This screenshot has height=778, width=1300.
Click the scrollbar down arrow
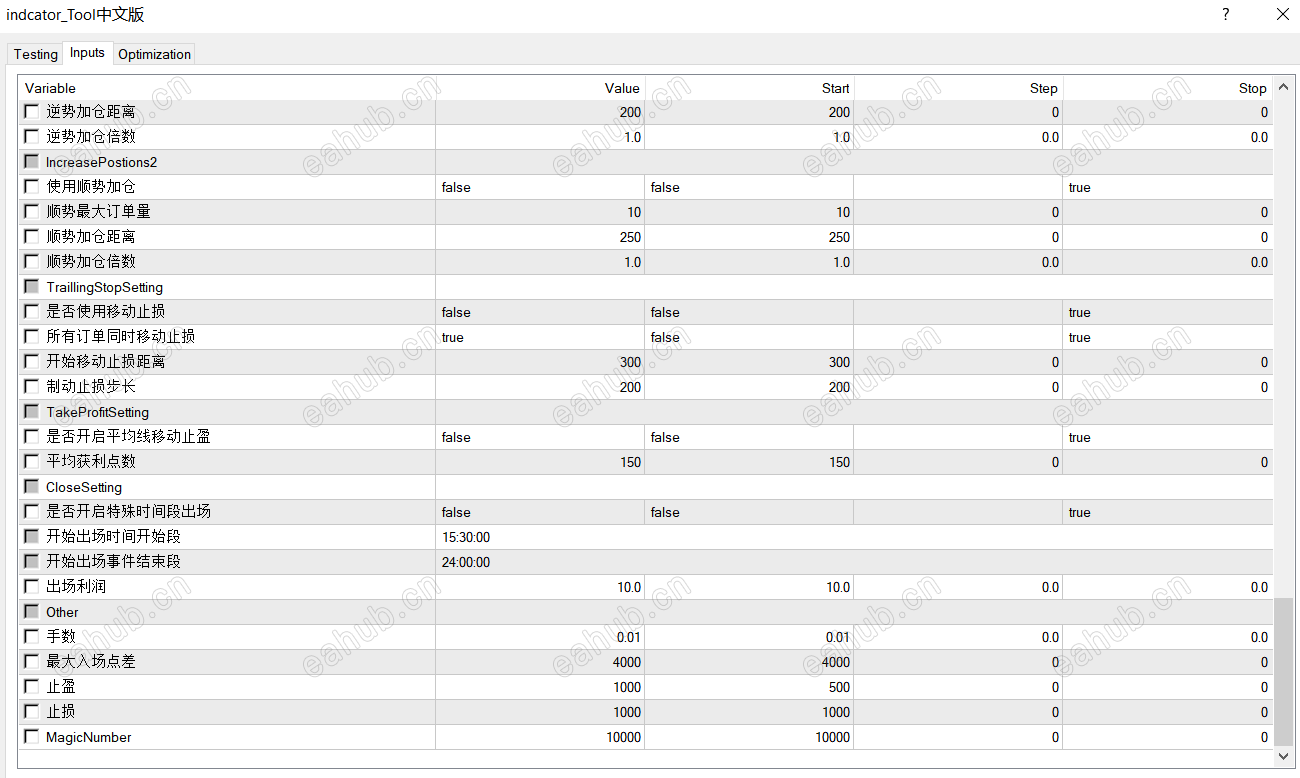pyautogui.click(x=1282, y=758)
